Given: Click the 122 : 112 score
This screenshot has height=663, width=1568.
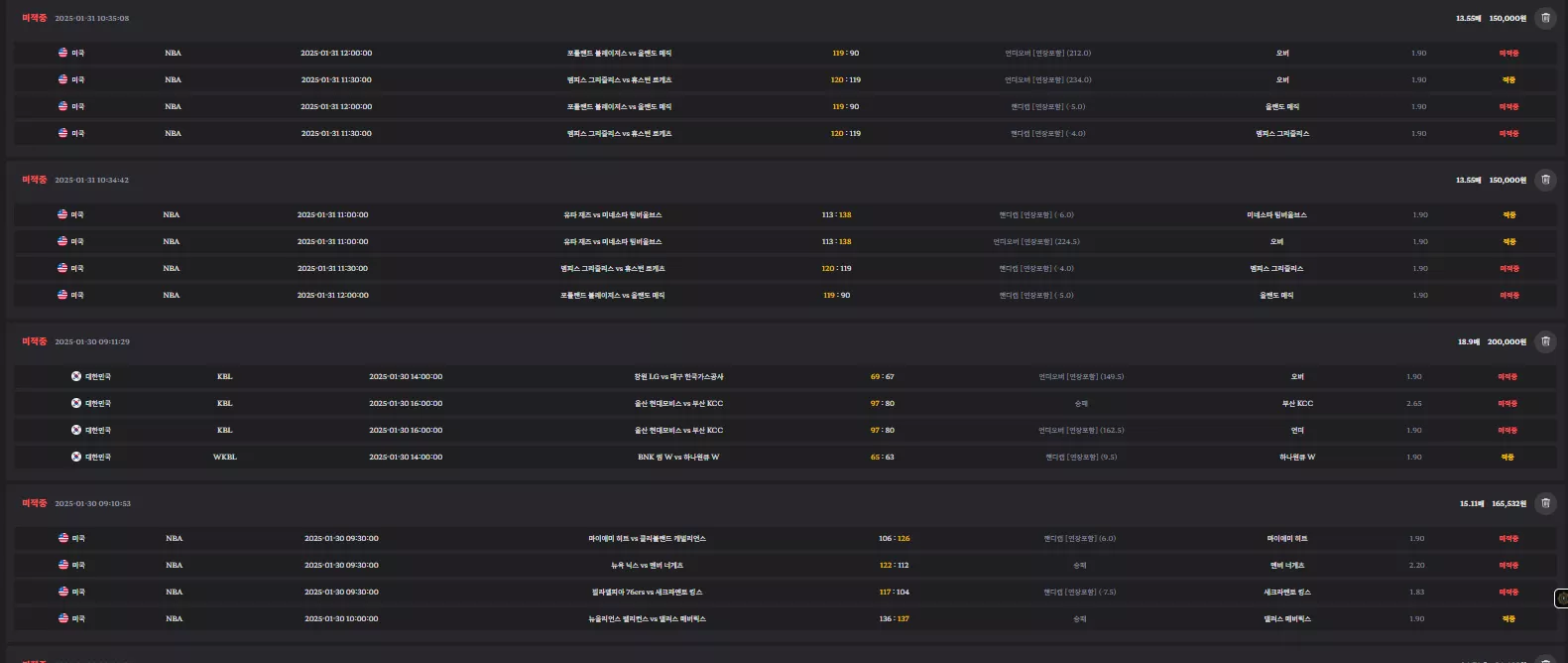Looking at the screenshot, I should pos(894,566).
